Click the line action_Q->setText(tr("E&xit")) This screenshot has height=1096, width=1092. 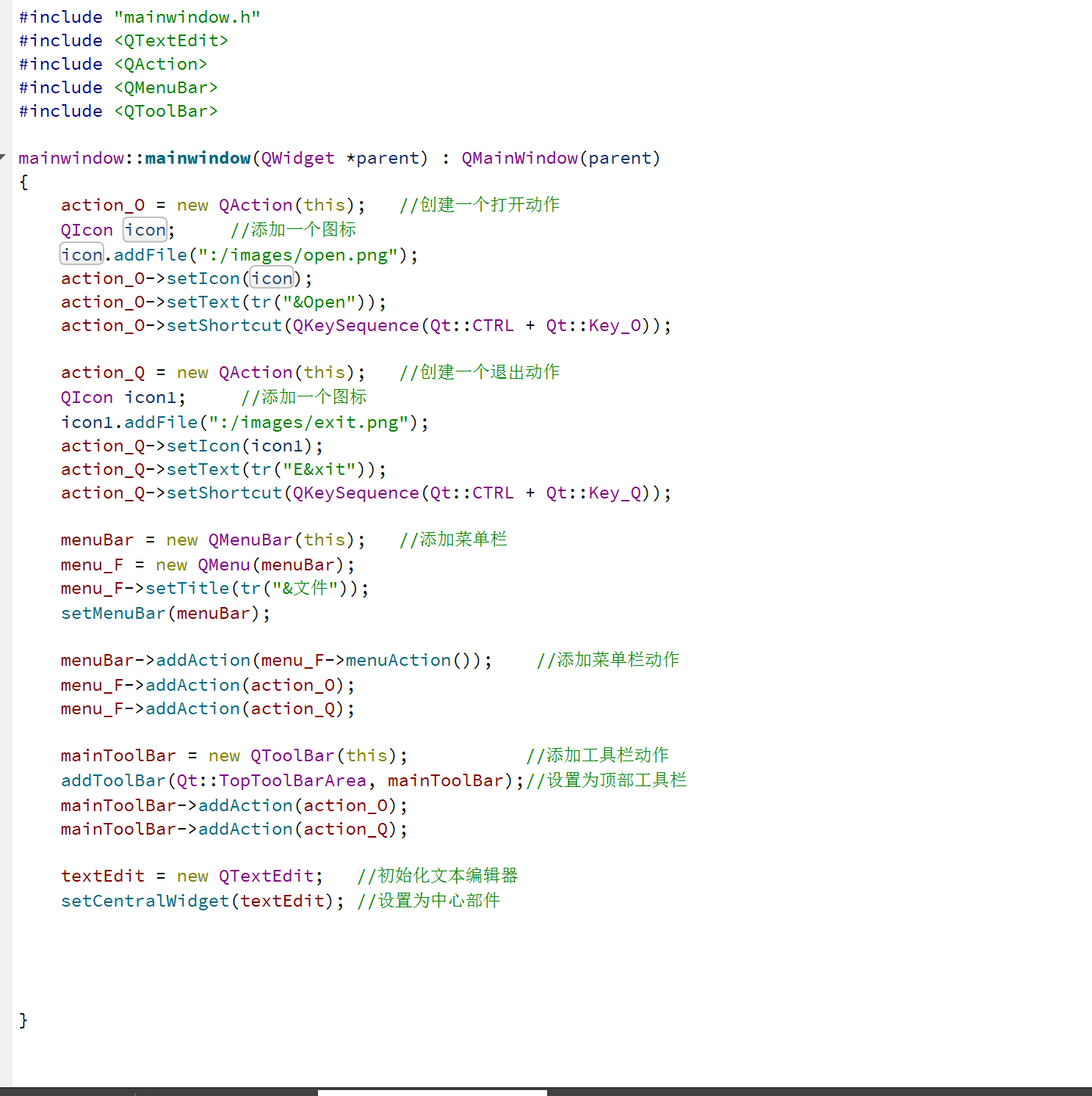223,469
